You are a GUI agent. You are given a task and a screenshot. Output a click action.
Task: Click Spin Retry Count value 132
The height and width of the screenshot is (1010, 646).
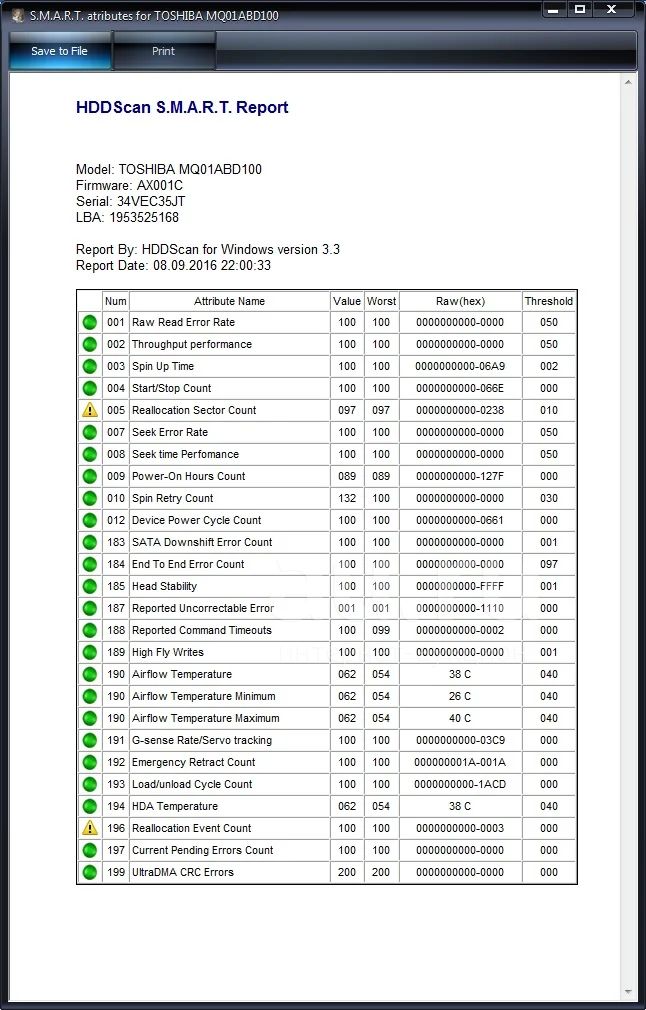tap(347, 498)
